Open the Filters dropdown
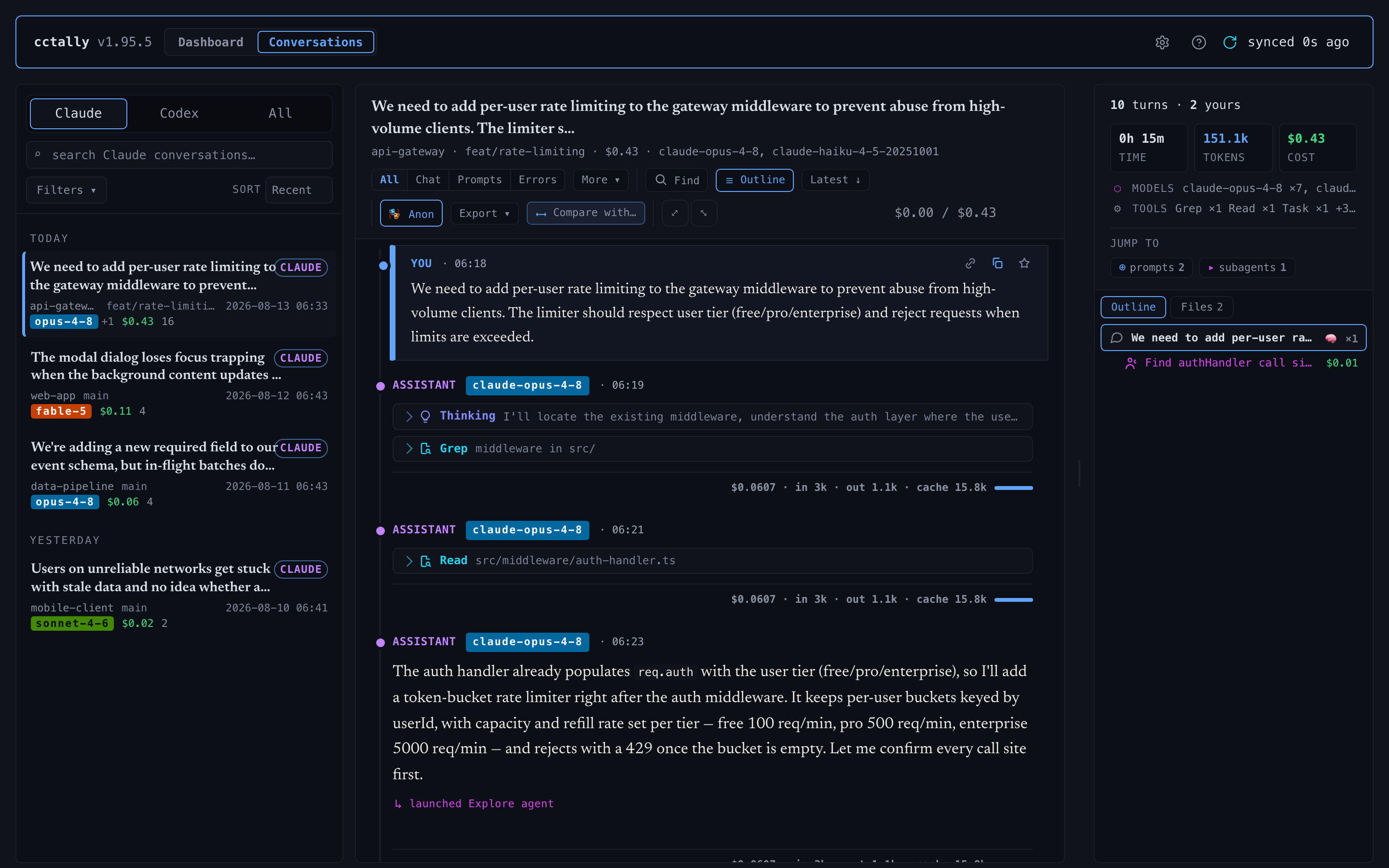The width and height of the screenshot is (1389, 868). (66, 190)
